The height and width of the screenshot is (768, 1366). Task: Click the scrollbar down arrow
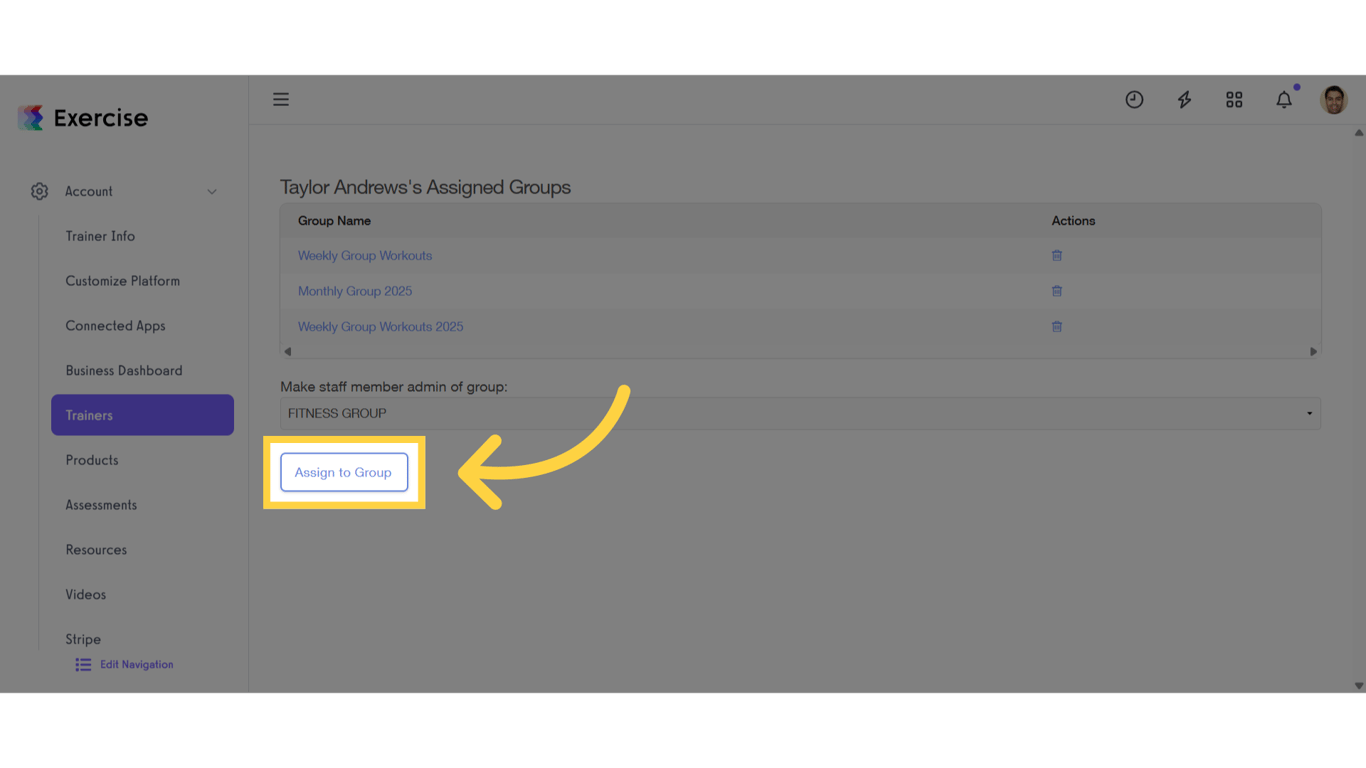coord(1358,687)
